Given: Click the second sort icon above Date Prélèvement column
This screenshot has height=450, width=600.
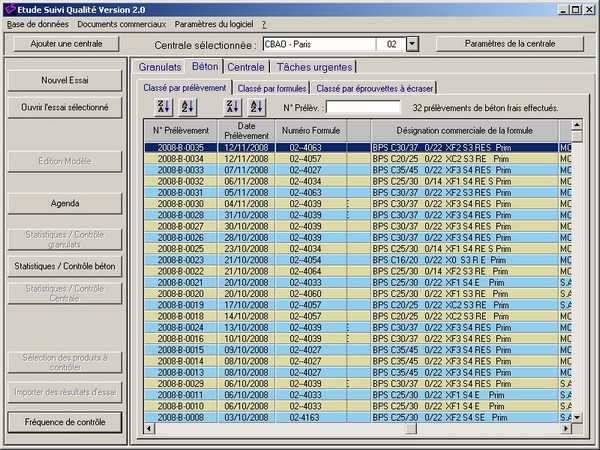Looking at the screenshot, I should (x=256, y=107).
